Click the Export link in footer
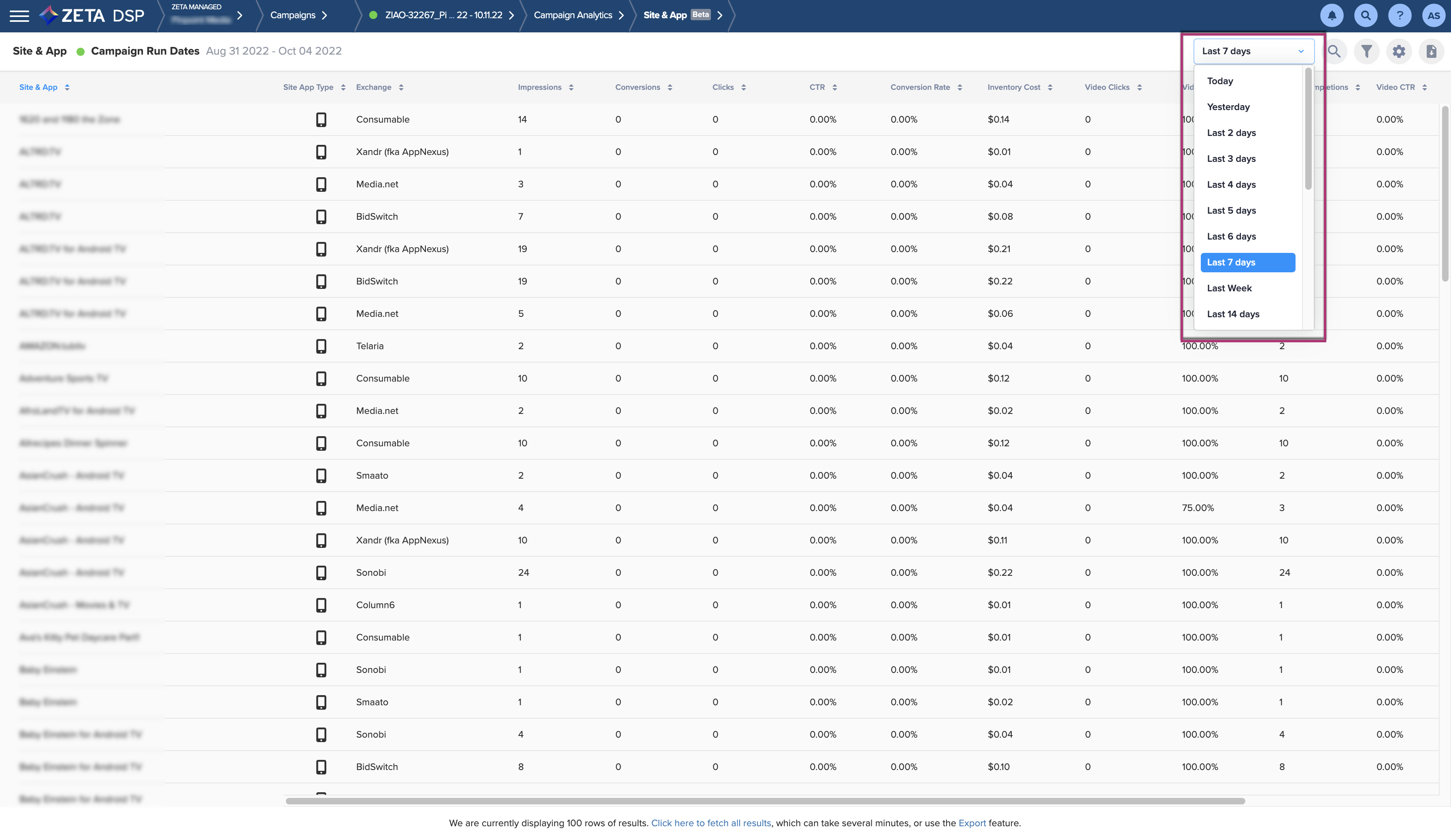Viewport: 1451px width, 840px height. 971,823
